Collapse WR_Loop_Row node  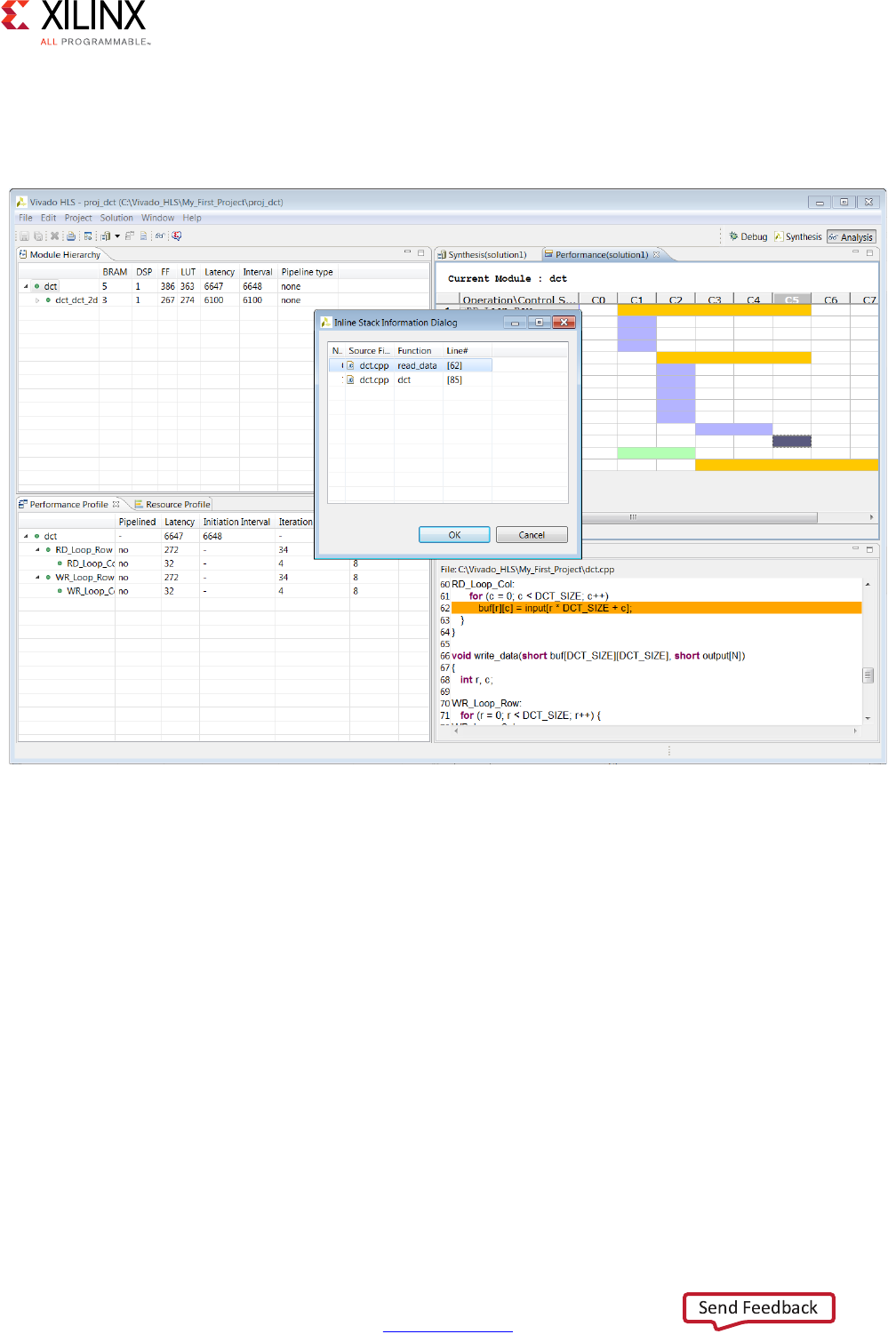pyautogui.click(x=37, y=578)
